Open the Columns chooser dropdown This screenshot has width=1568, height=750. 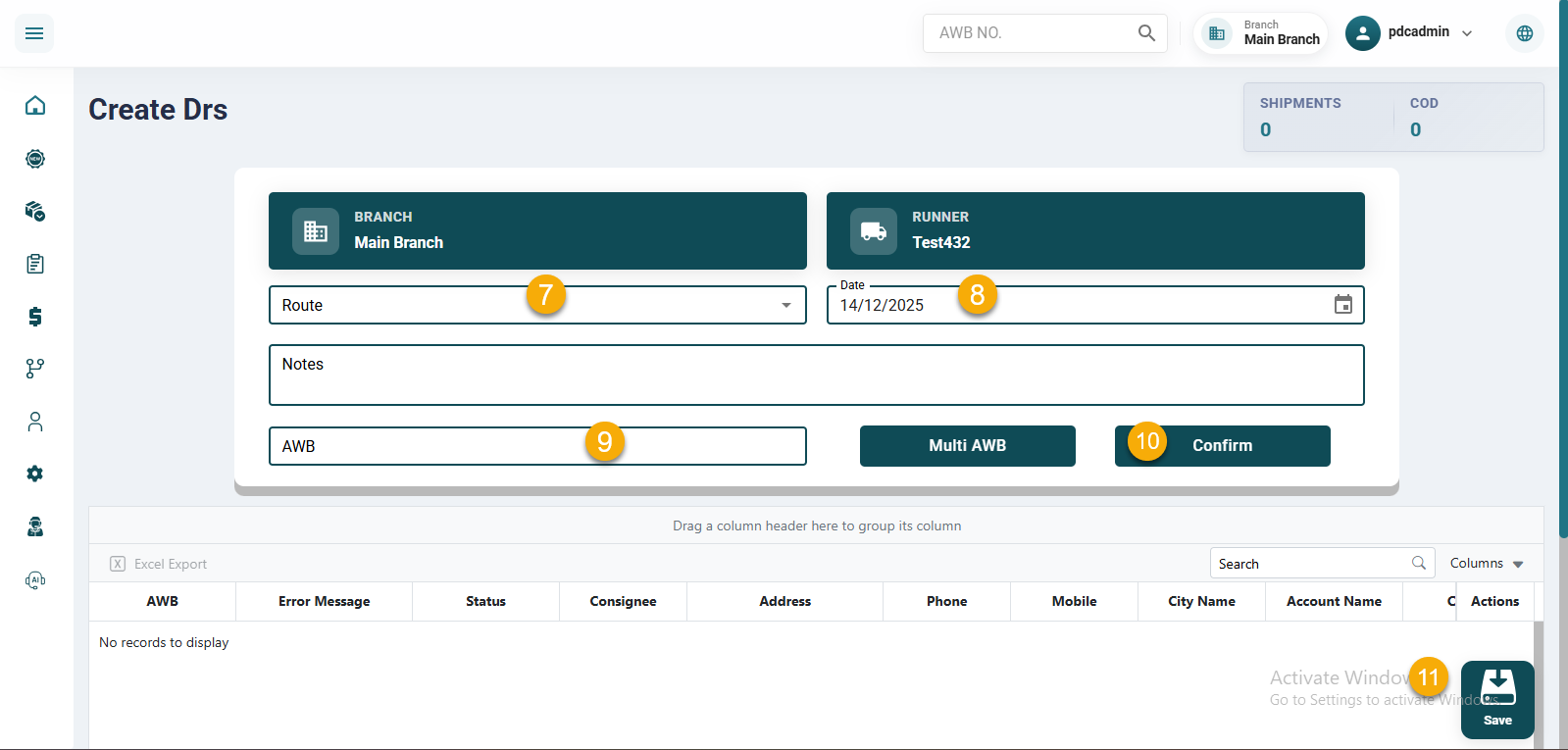click(1487, 564)
